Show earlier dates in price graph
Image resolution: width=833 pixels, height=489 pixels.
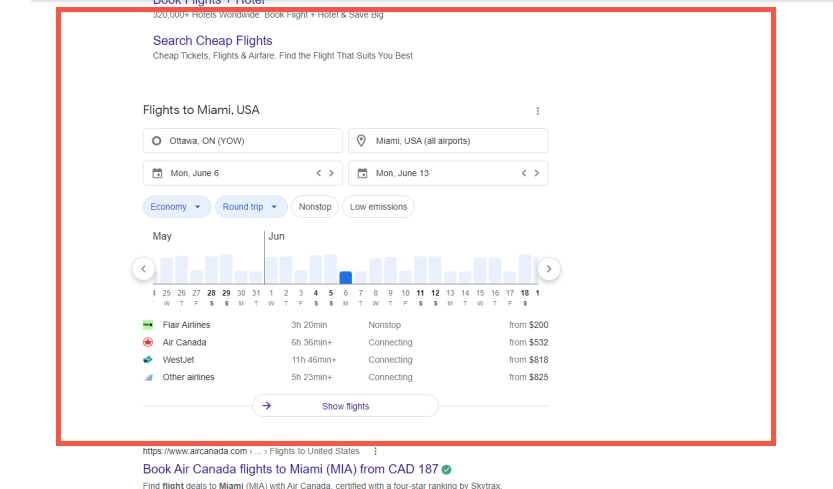(143, 269)
